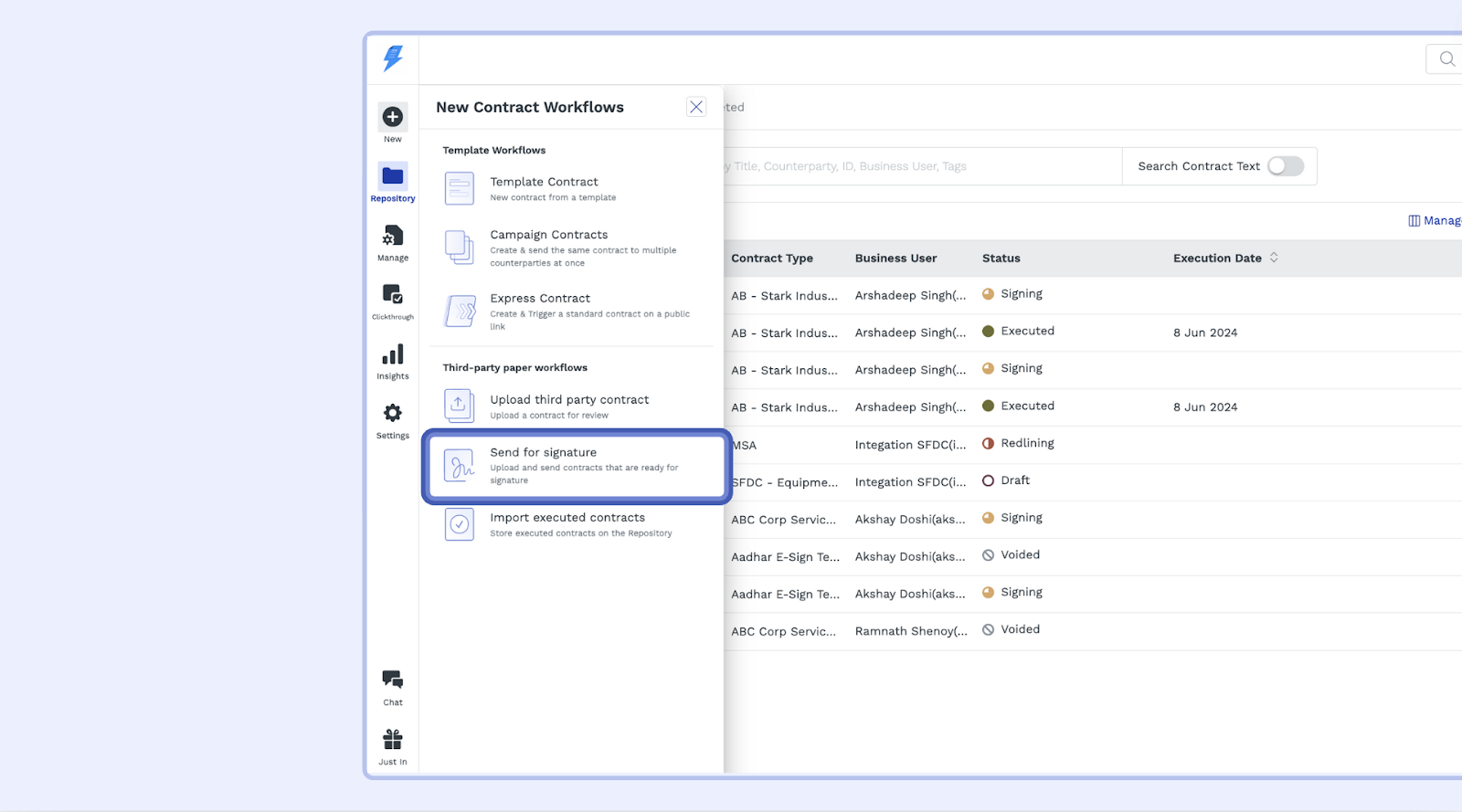1462x812 pixels.
Task: Open the Repository folder icon
Action: 392,176
